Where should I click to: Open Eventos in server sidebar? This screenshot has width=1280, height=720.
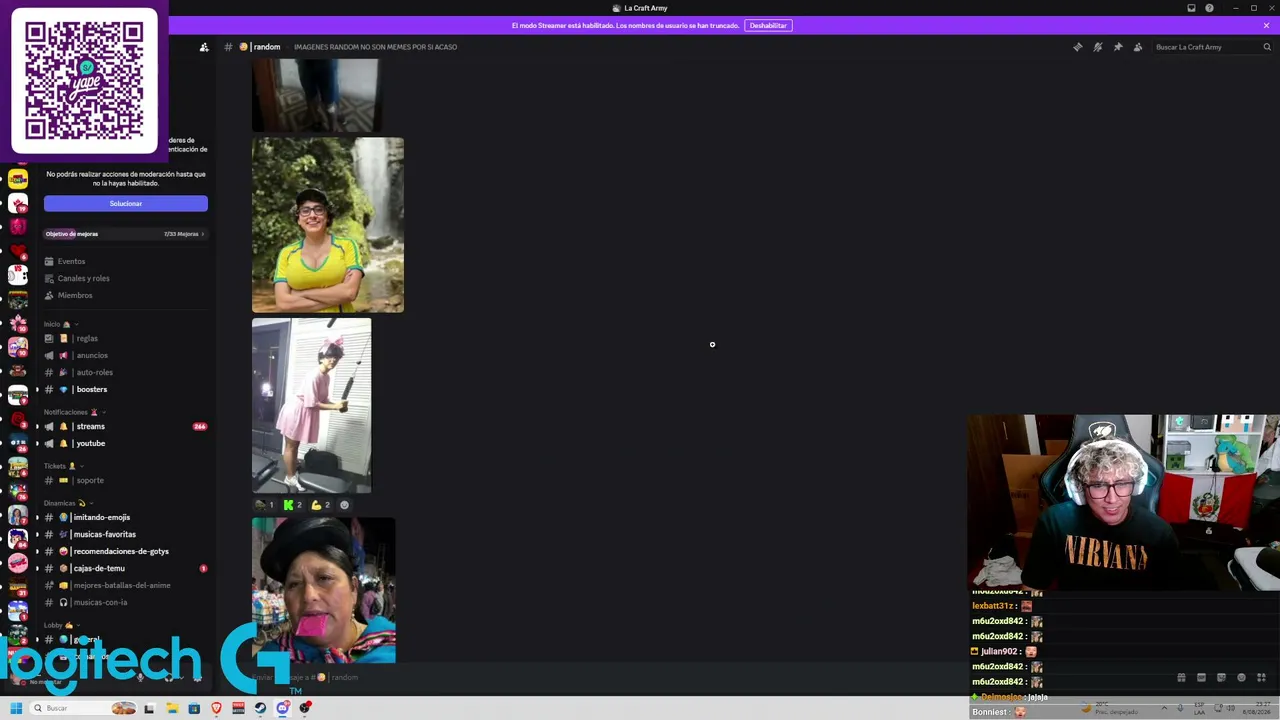[x=71, y=261]
